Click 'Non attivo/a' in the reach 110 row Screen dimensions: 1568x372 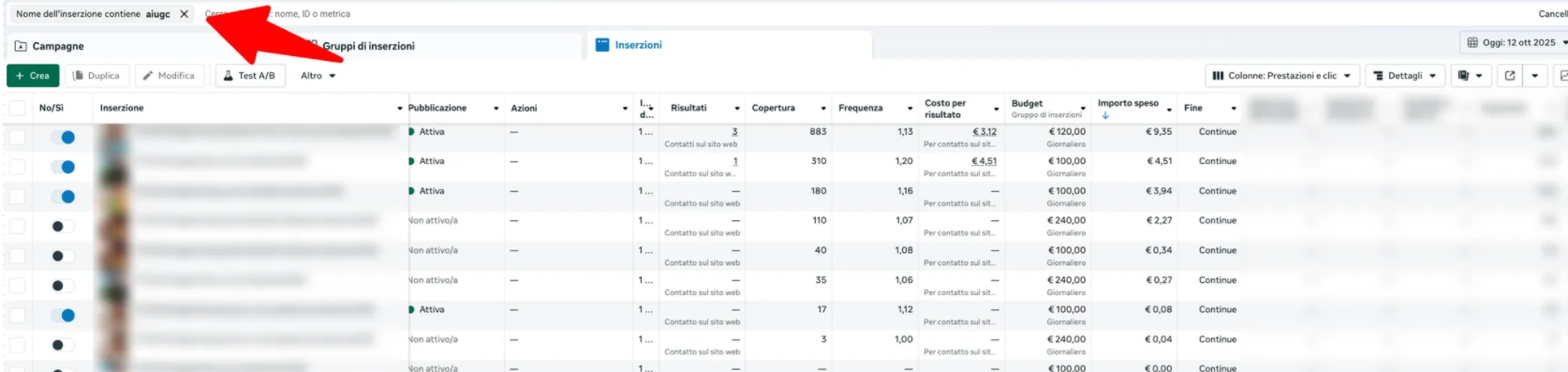pos(433,220)
